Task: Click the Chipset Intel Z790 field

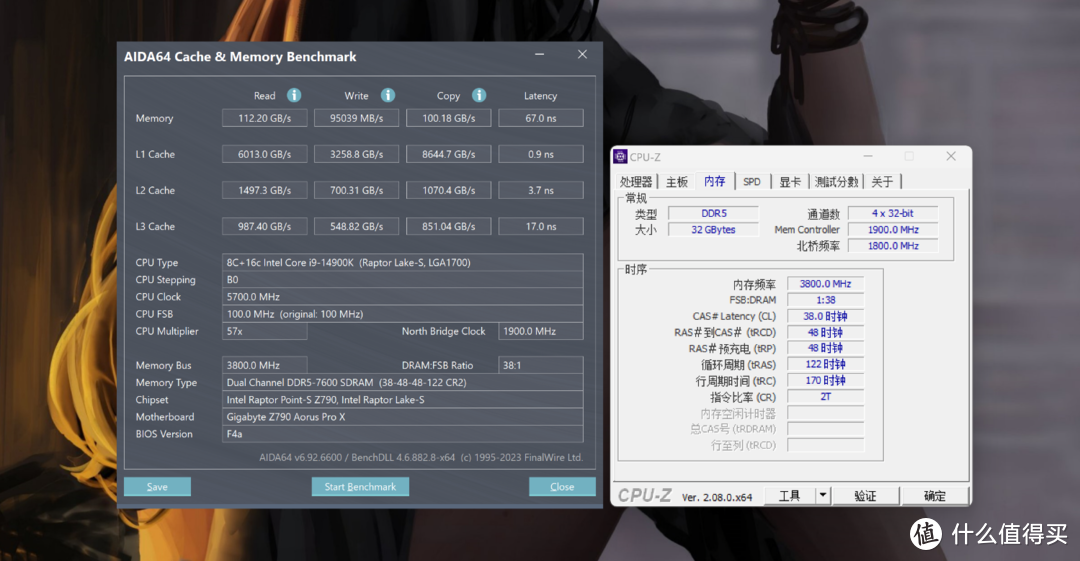Action: click(403, 399)
